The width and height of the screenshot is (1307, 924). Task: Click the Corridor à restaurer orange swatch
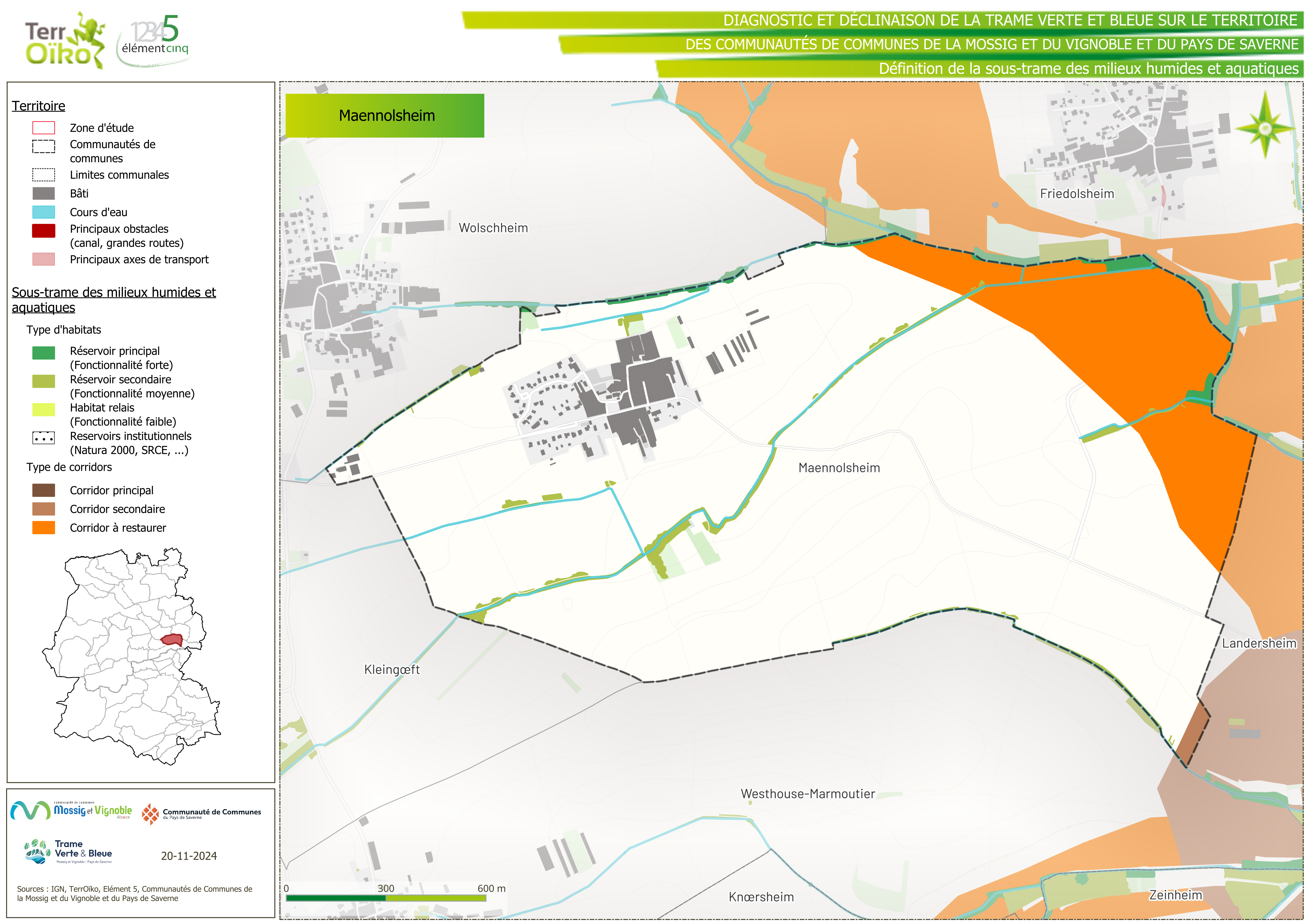(44, 528)
